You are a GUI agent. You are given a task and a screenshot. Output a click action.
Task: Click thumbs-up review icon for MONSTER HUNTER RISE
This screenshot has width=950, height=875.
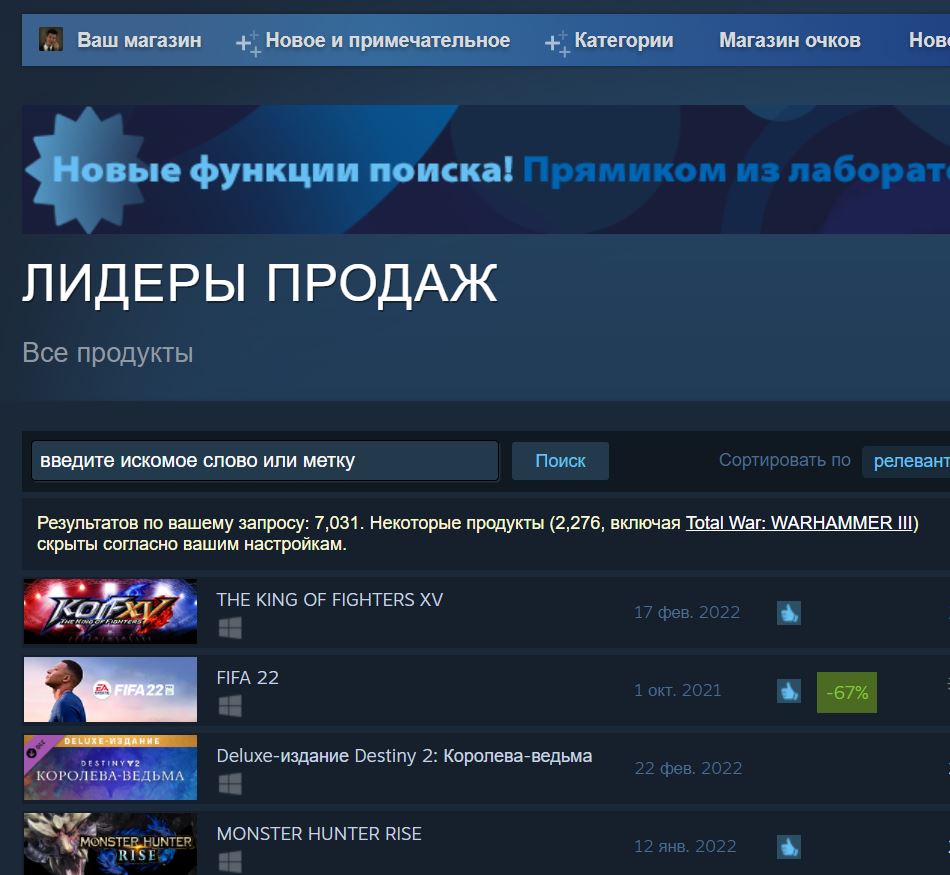[789, 847]
